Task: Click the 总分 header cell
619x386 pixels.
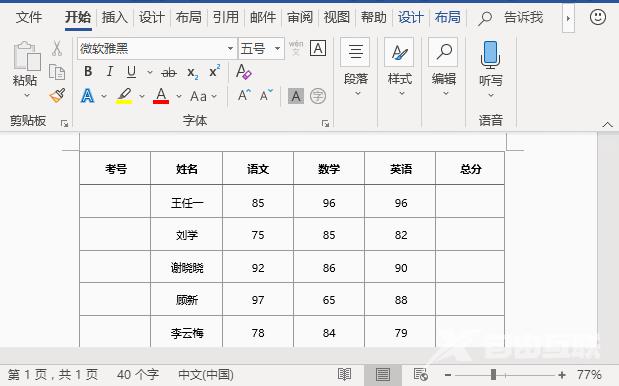Action: (x=470, y=169)
